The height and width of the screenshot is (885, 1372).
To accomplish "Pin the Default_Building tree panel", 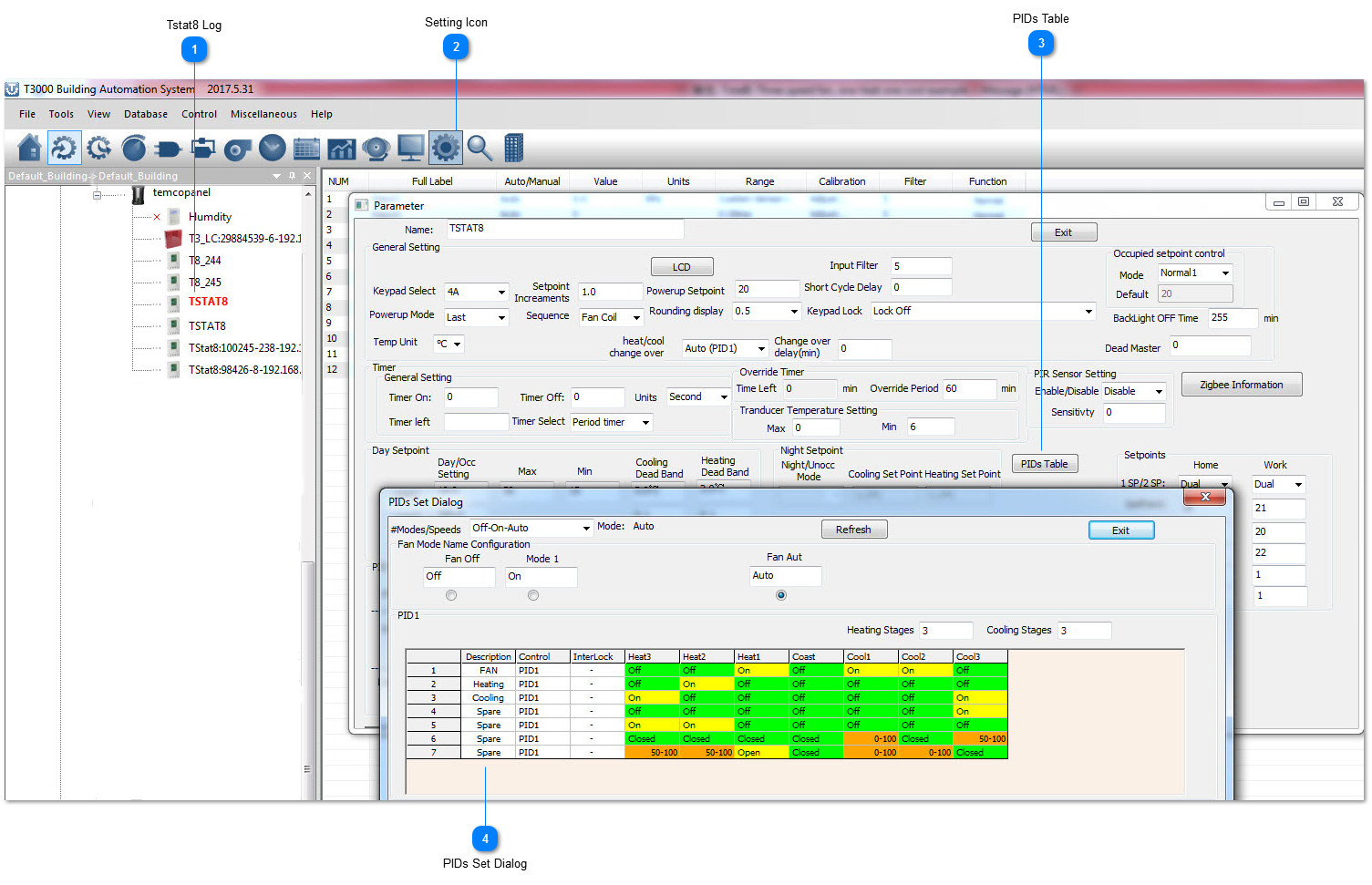I will [292, 176].
